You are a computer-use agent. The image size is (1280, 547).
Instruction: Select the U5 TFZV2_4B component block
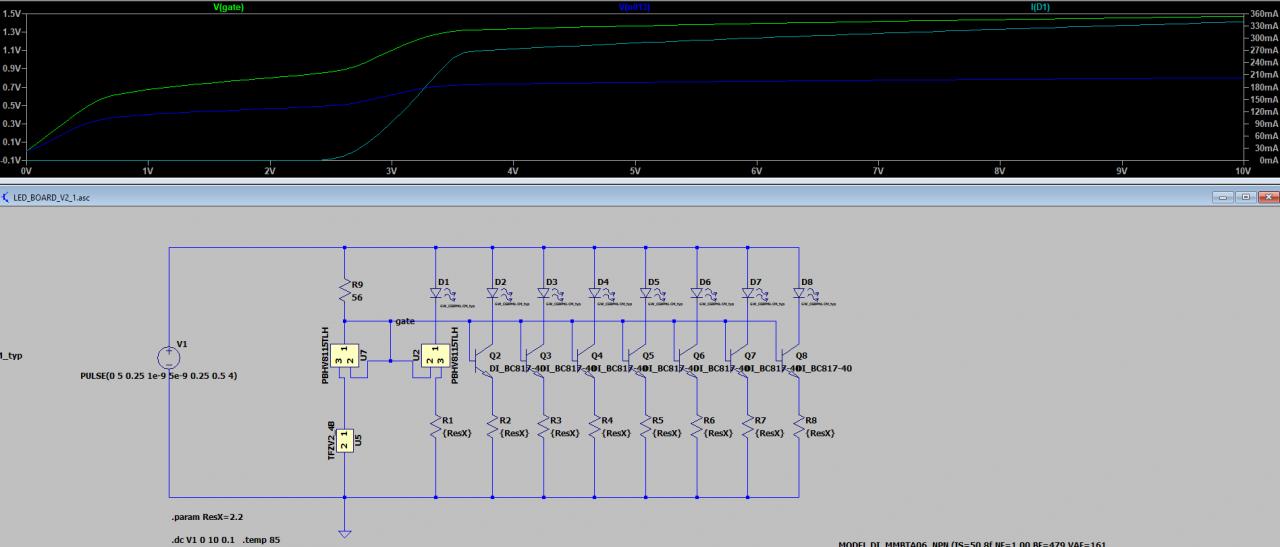345,440
